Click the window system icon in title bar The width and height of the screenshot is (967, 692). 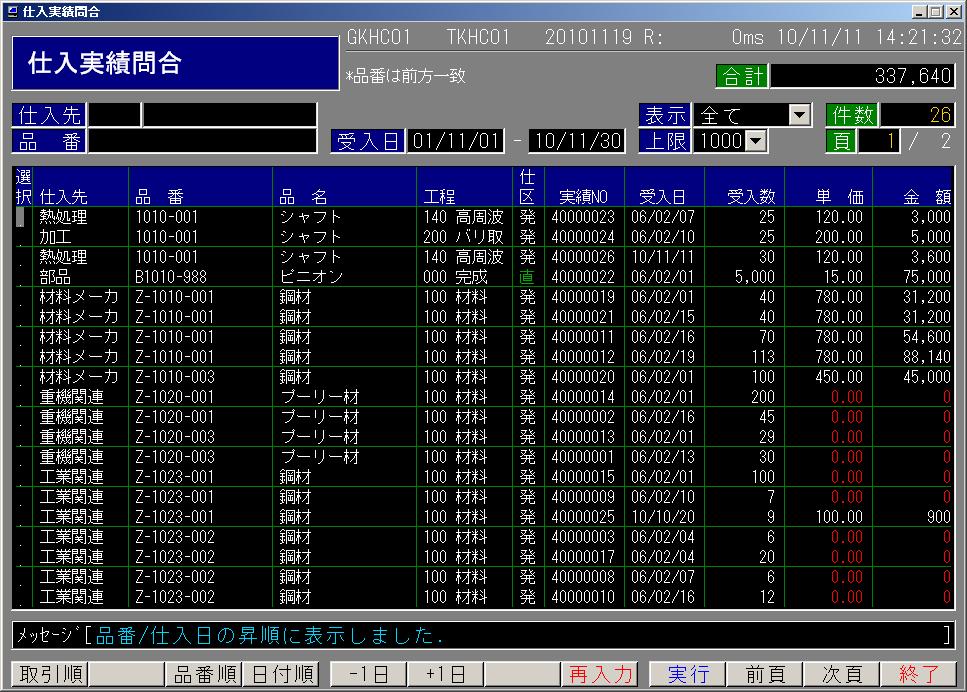click(12, 11)
